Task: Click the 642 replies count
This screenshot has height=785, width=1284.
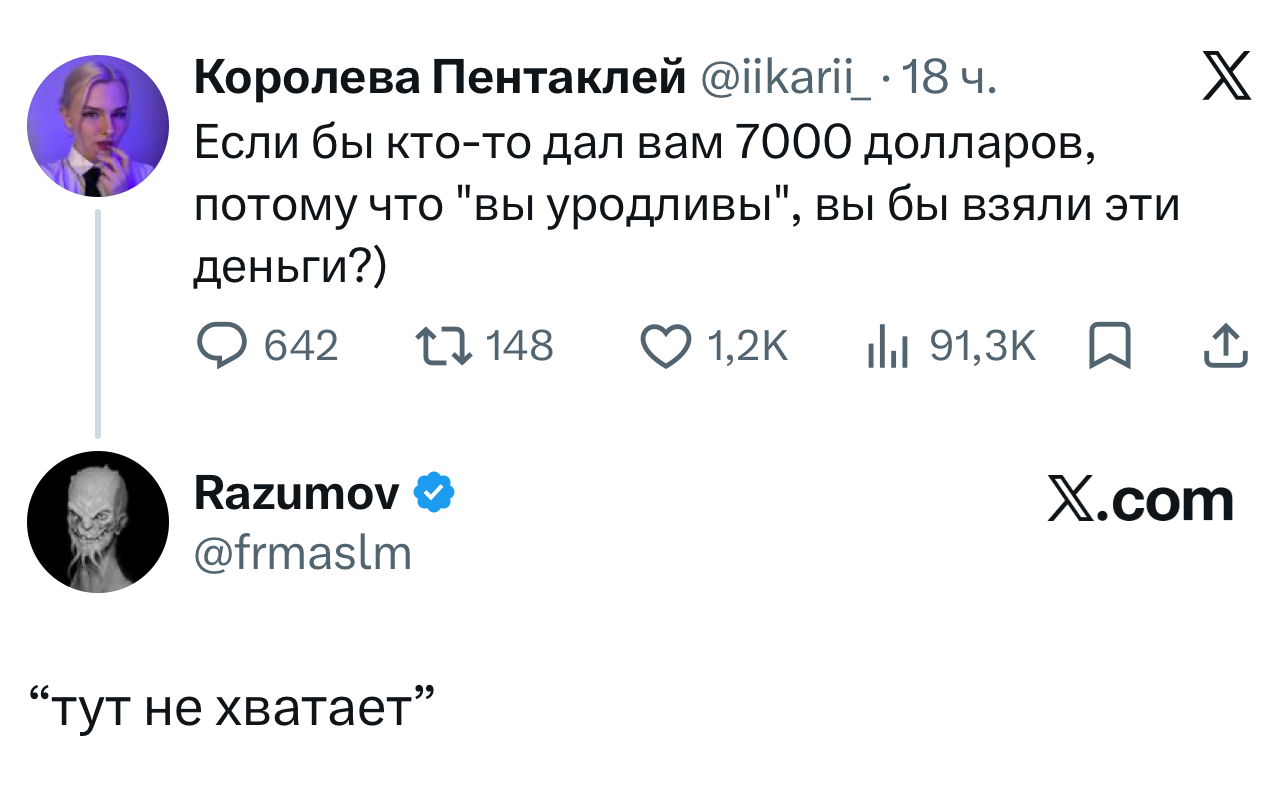Action: (x=300, y=346)
